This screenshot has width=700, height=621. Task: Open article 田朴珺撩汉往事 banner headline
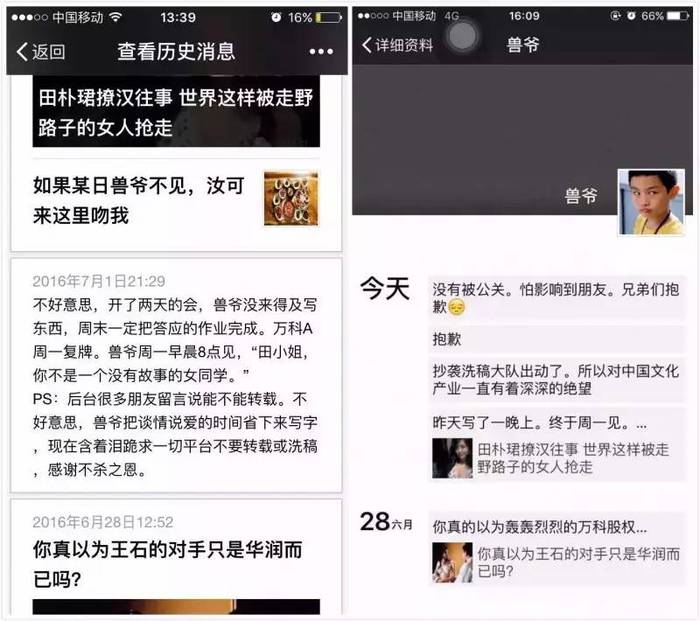point(176,112)
